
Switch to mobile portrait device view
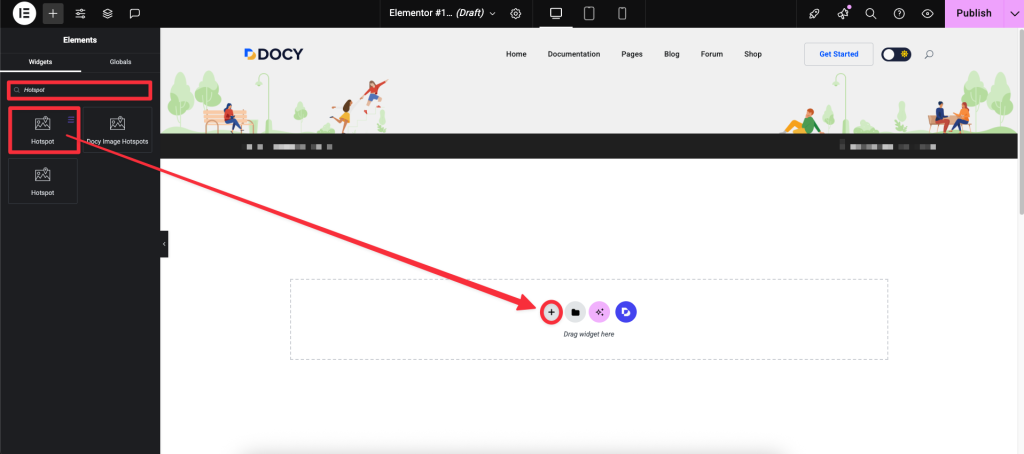tap(622, 14)
